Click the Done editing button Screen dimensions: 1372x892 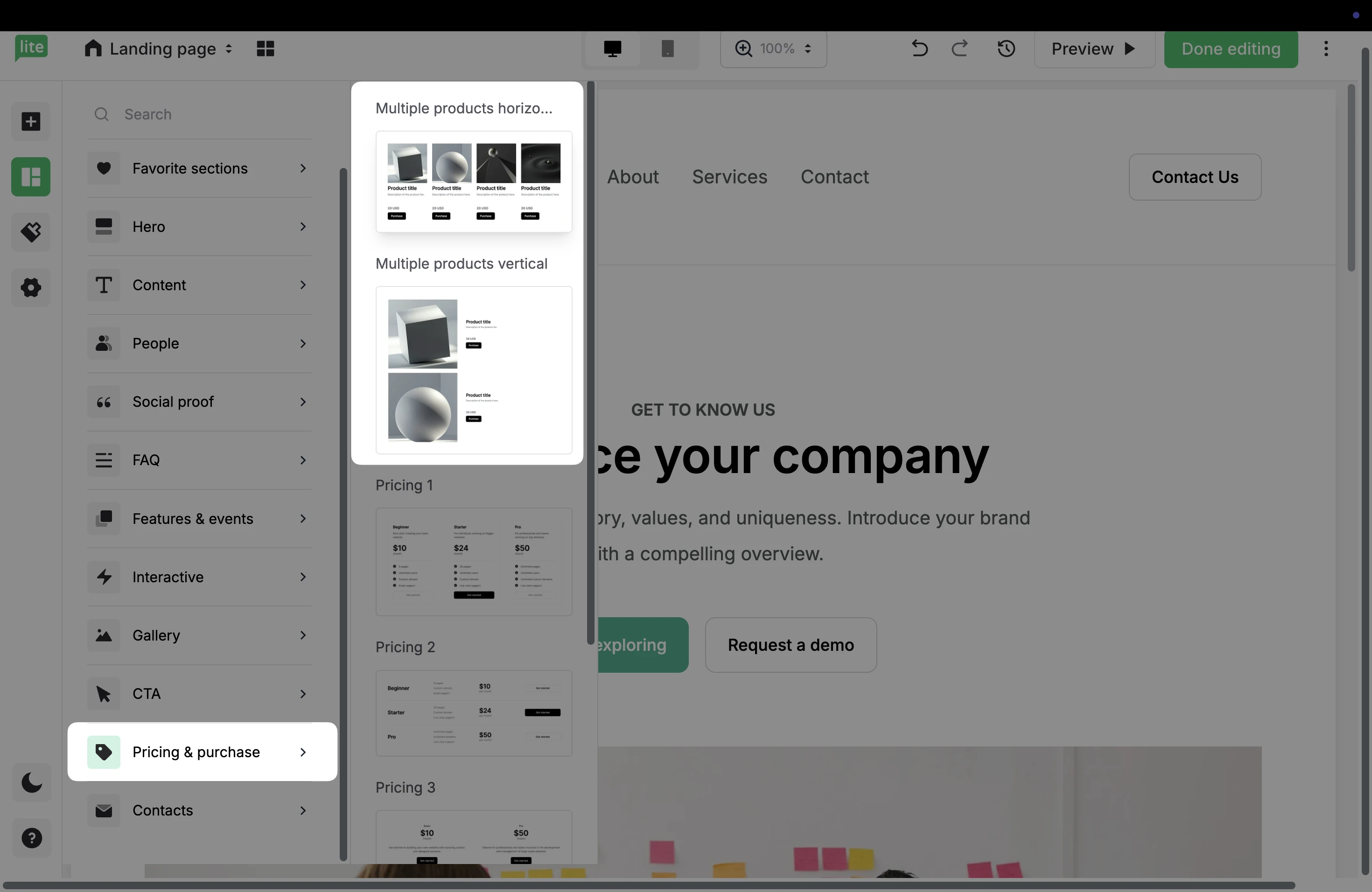pyautogui.click(x=1231, y=49)
